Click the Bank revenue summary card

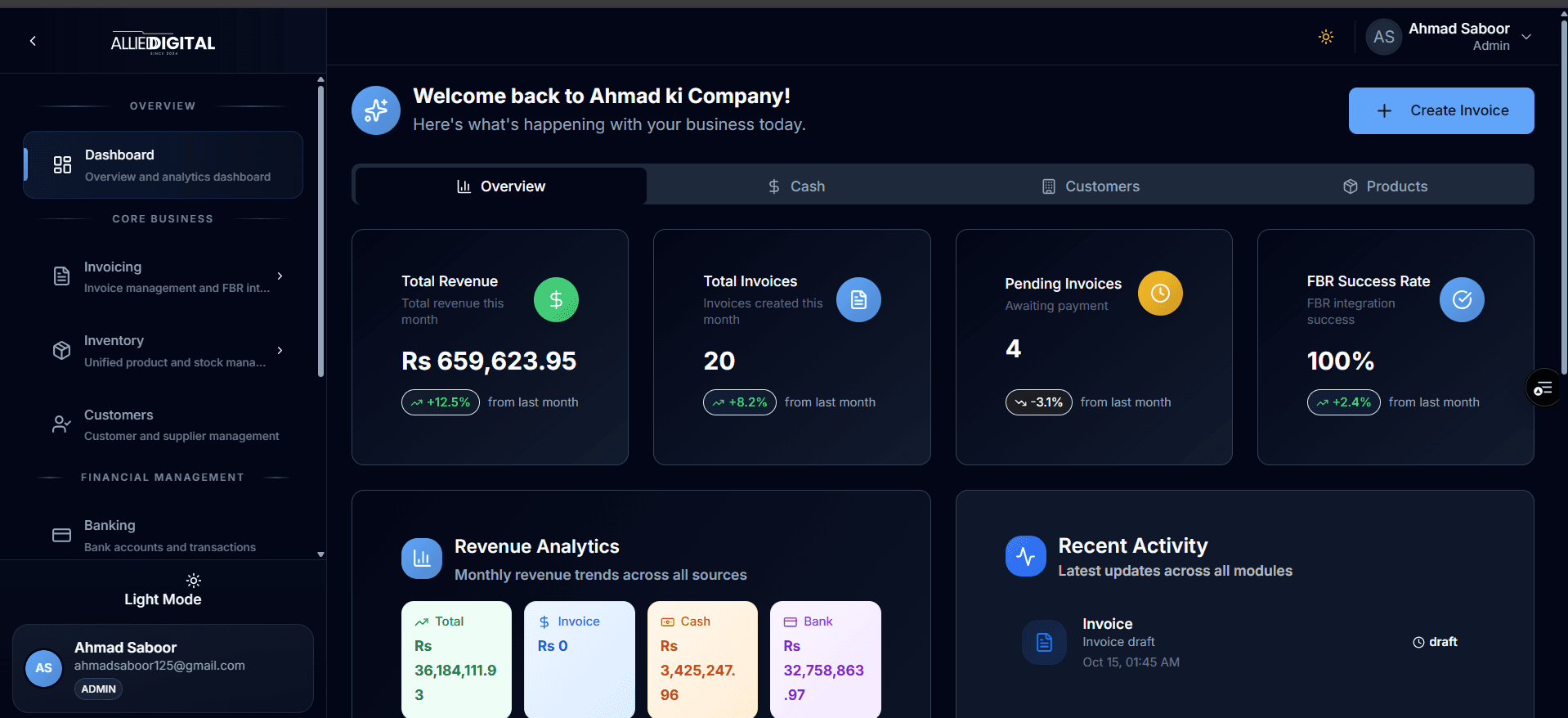[826, 659]
